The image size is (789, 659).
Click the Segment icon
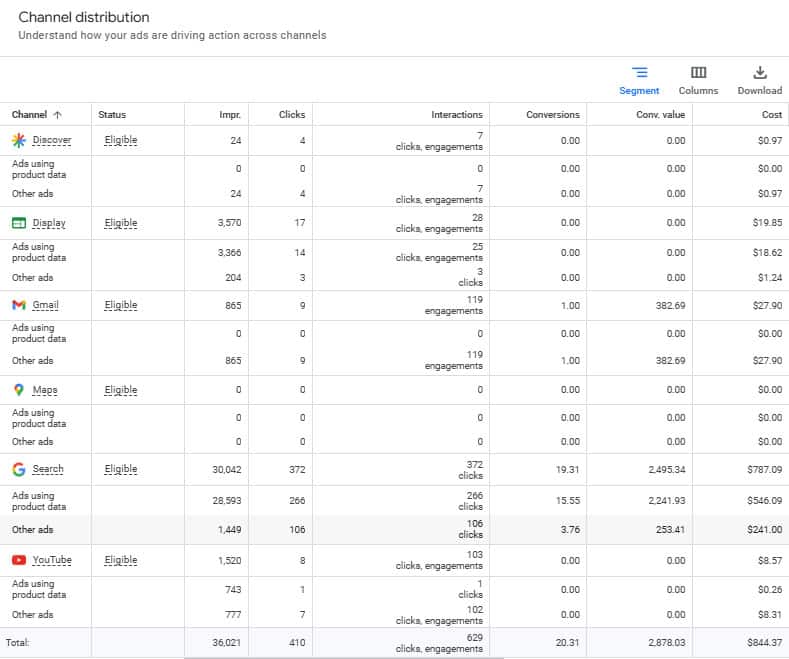pyautogui.click(x=639, y=73)
